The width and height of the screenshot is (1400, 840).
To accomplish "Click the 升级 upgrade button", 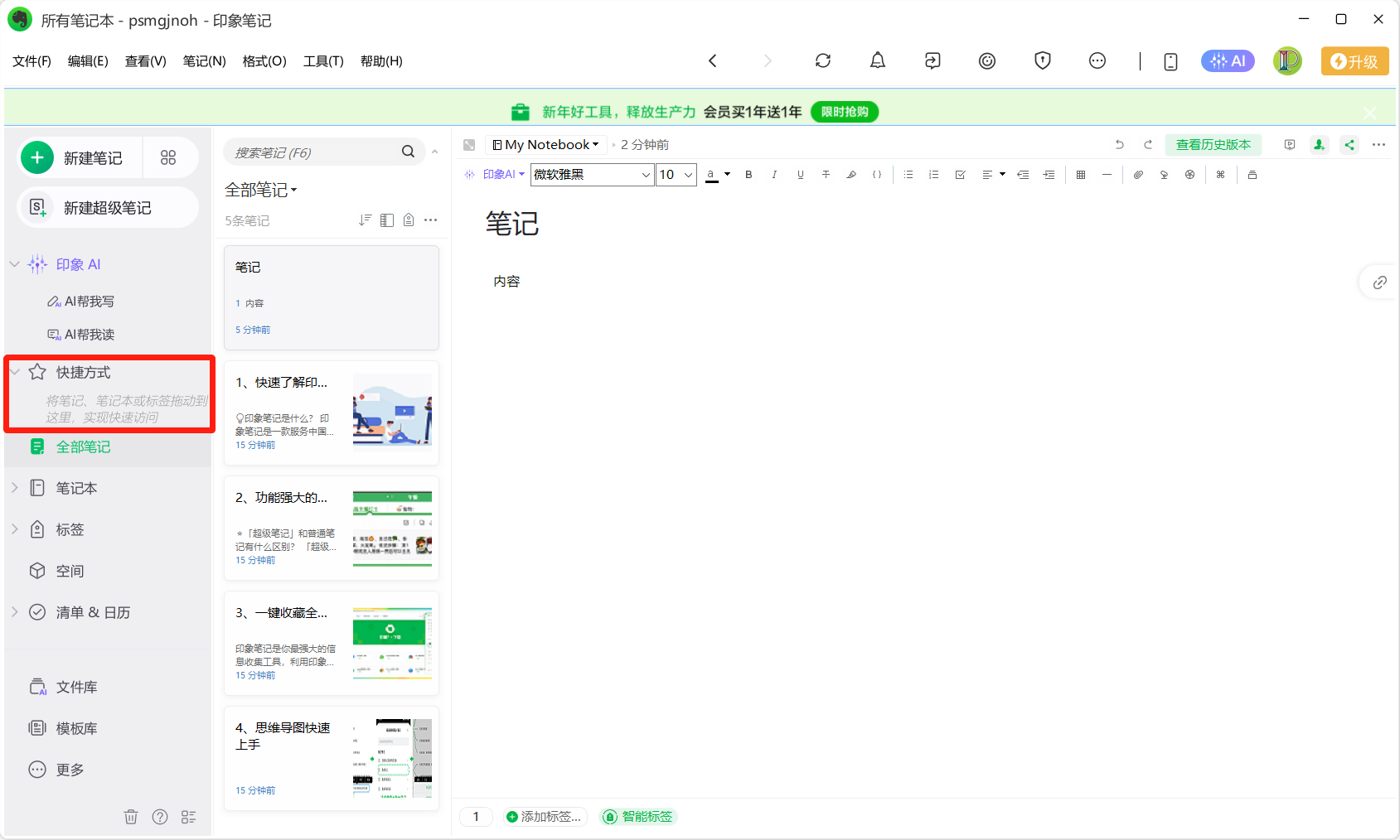I will [1354, 61].
